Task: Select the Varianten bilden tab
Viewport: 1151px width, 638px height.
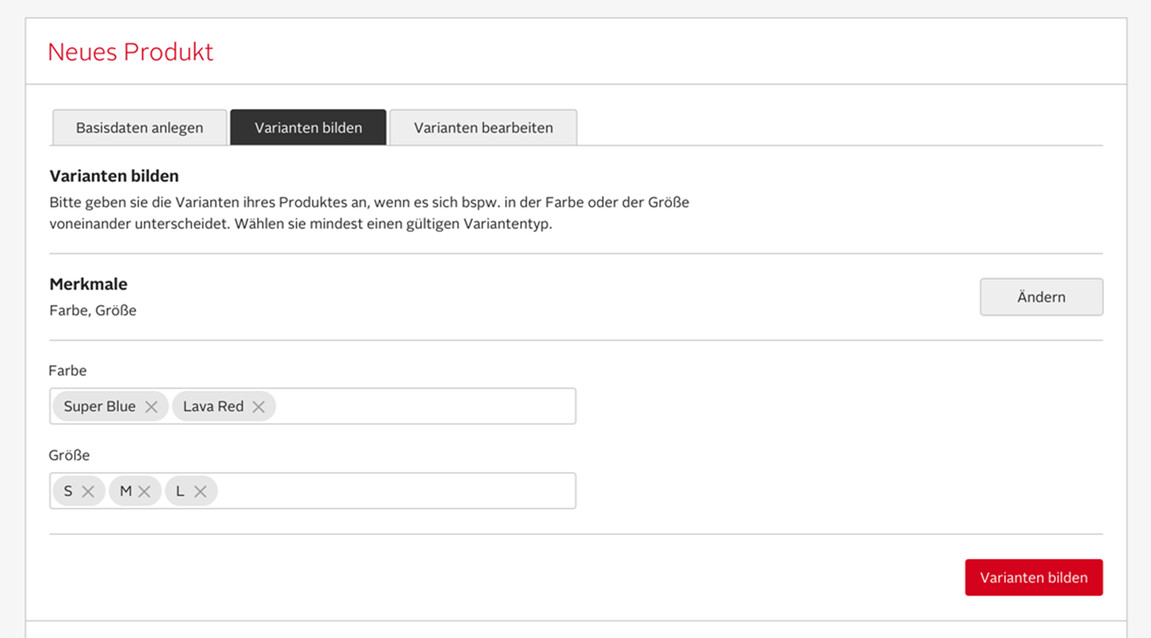Action: click(x=308, y=127)
